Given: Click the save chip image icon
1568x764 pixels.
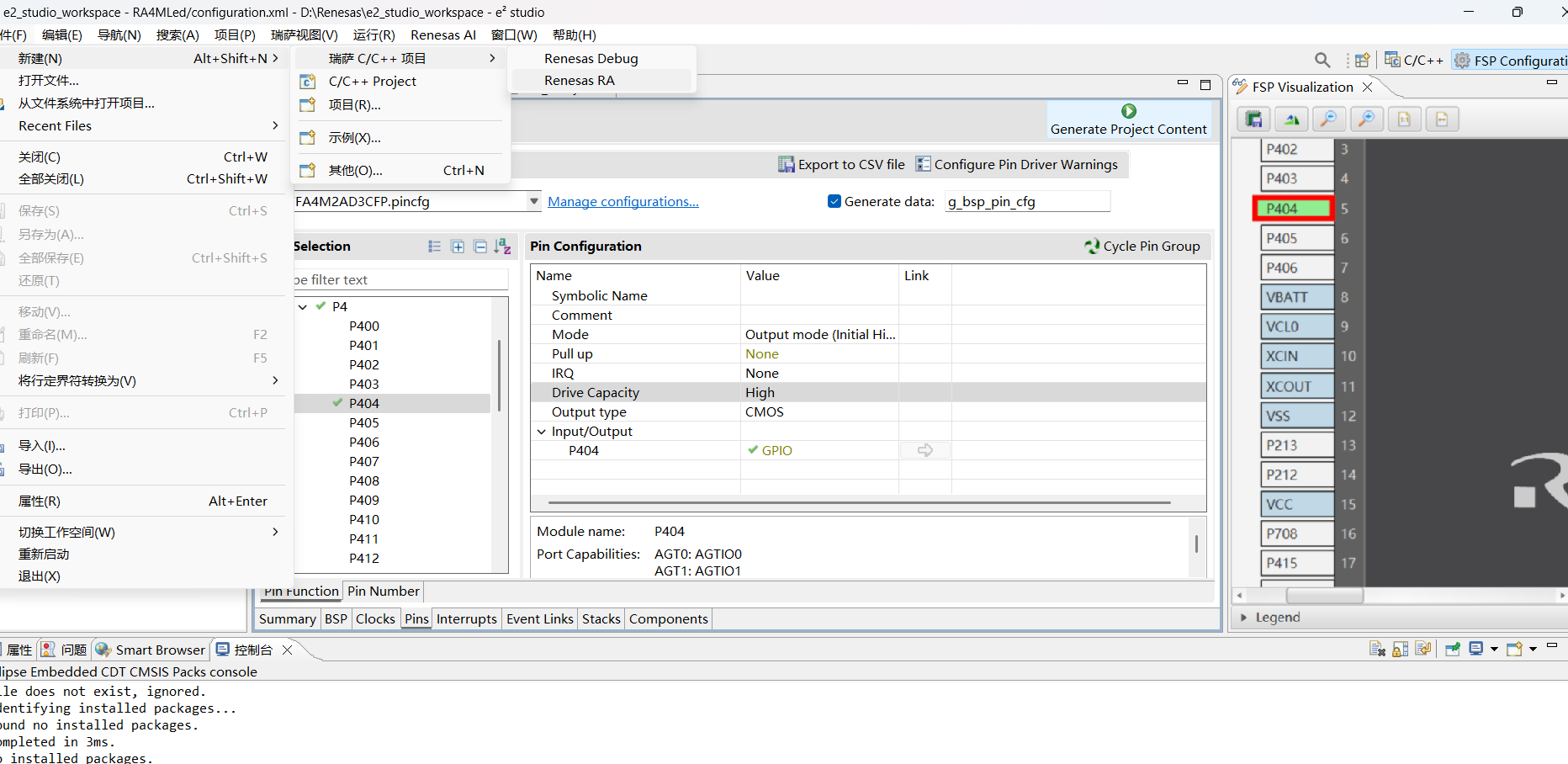Looking at the screenshot, I should 1253,119.
